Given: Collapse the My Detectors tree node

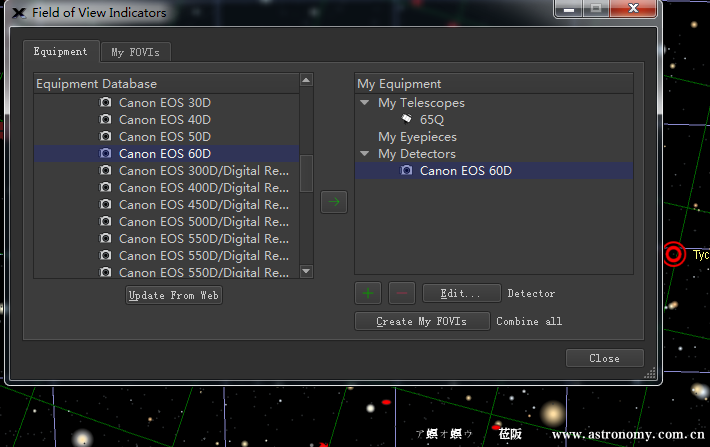Looking at the screenshot, I should [x=364, y=154].
